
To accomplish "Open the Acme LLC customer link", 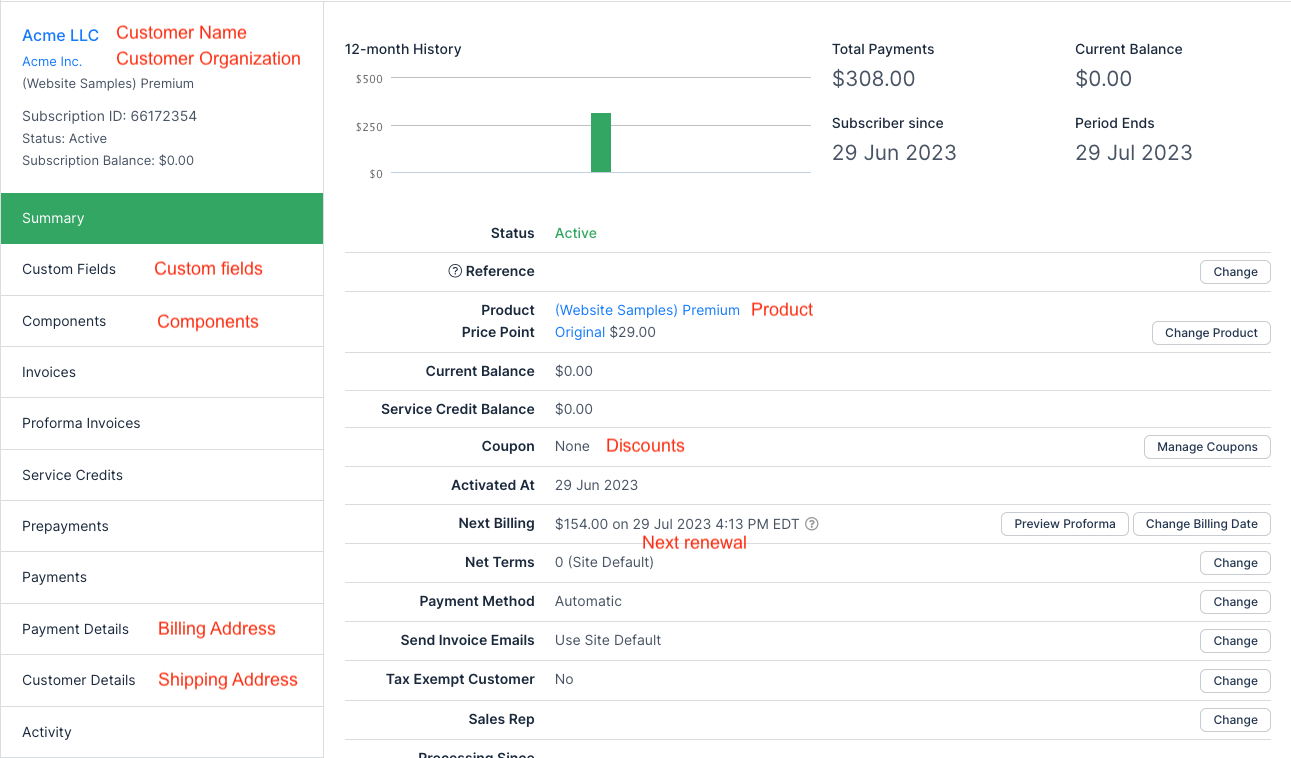I will tap(60, 35).
